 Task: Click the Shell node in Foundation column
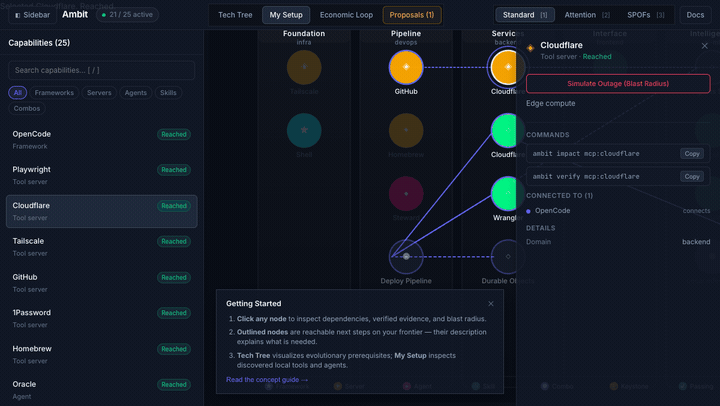pyautogui.click(x=304, y=130)
